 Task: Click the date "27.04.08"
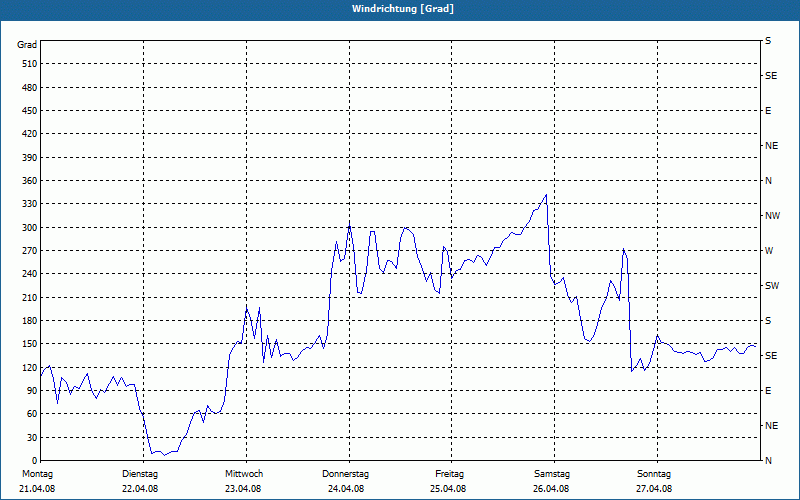(x=654, y=489)
